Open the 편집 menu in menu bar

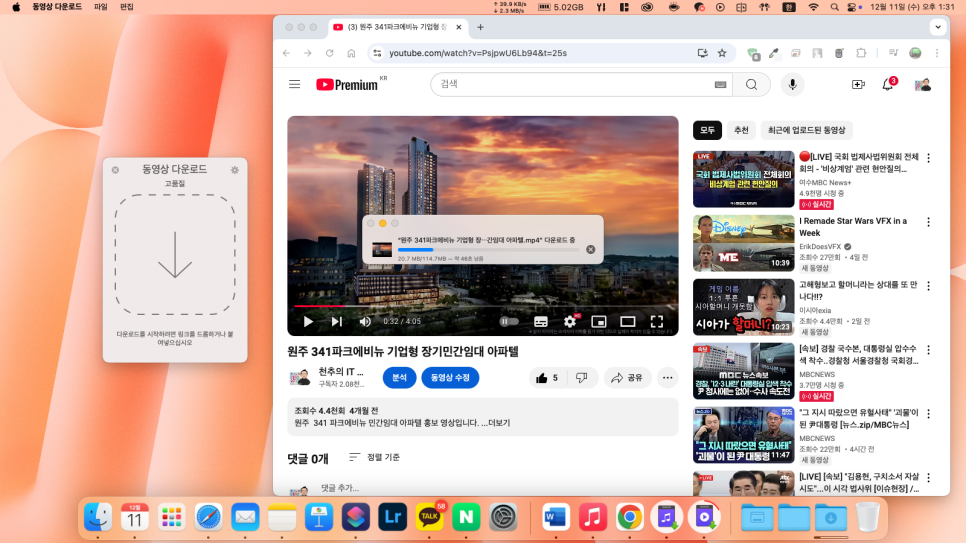click(126, 7)
